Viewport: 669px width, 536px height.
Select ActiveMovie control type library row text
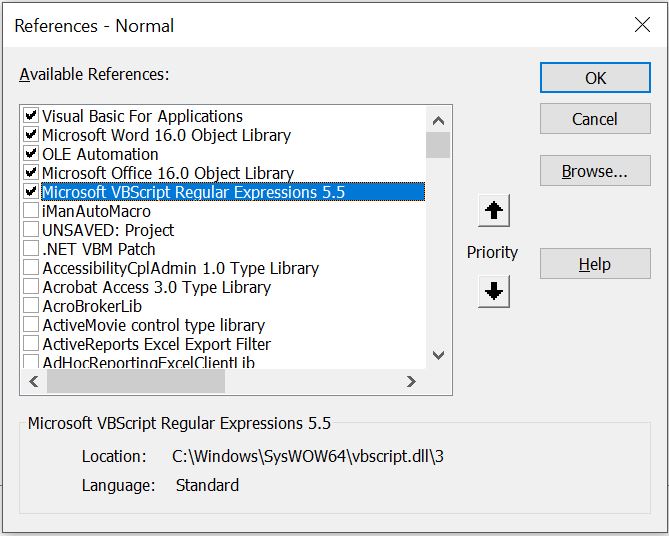point(154,325)
